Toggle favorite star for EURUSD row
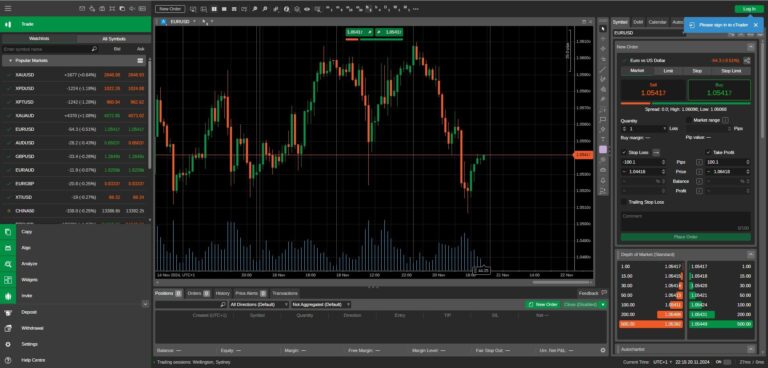The image size is (768, 368). [8, 129]
